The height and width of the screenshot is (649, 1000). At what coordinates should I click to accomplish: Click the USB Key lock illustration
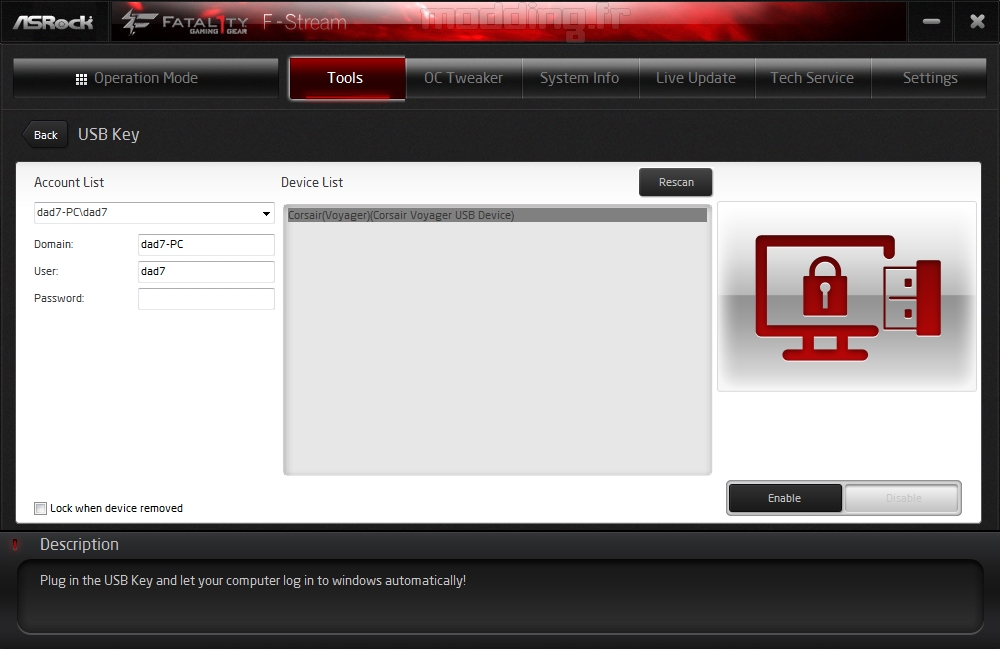click(847, 296)
